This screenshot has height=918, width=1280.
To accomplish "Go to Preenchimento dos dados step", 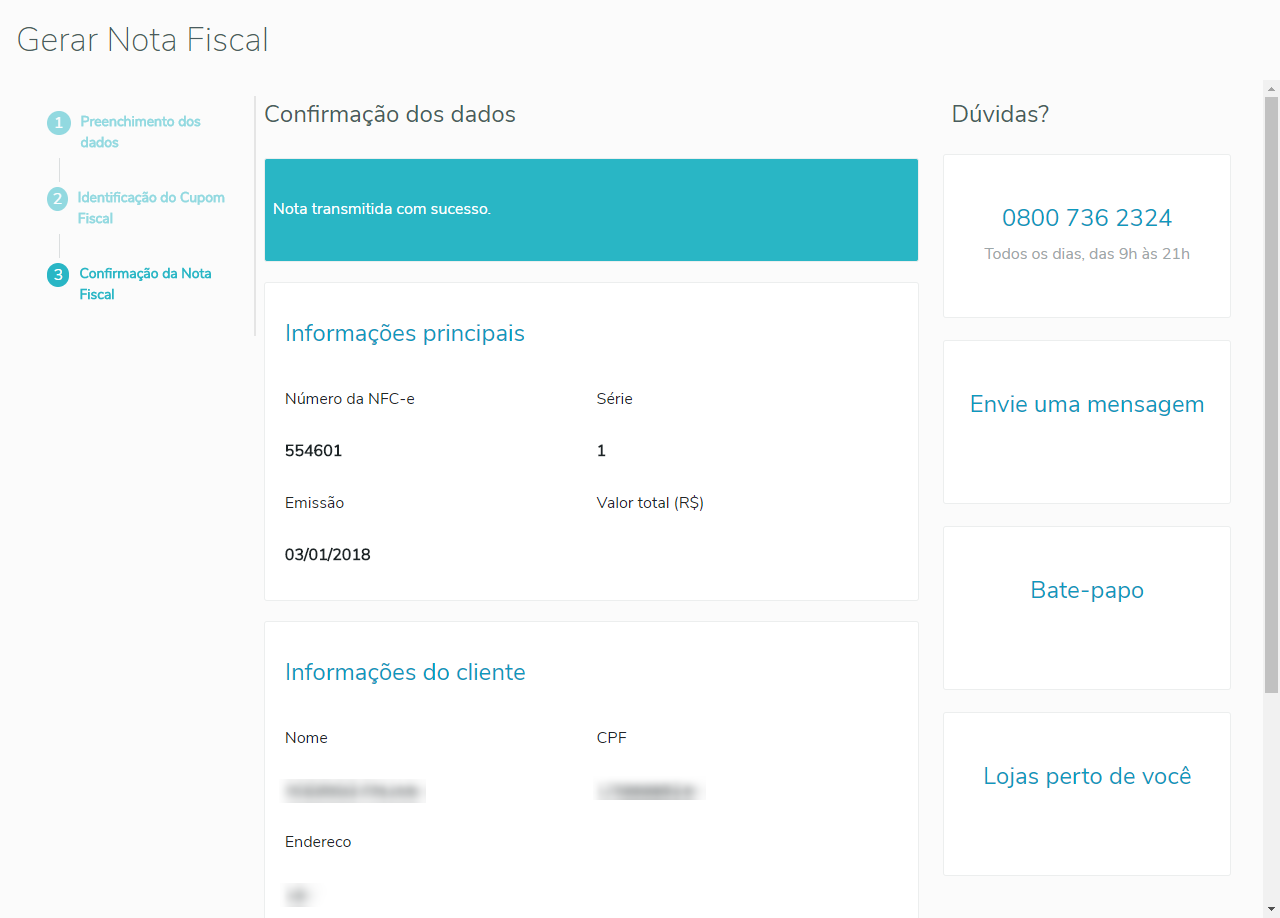I will 140,132.
